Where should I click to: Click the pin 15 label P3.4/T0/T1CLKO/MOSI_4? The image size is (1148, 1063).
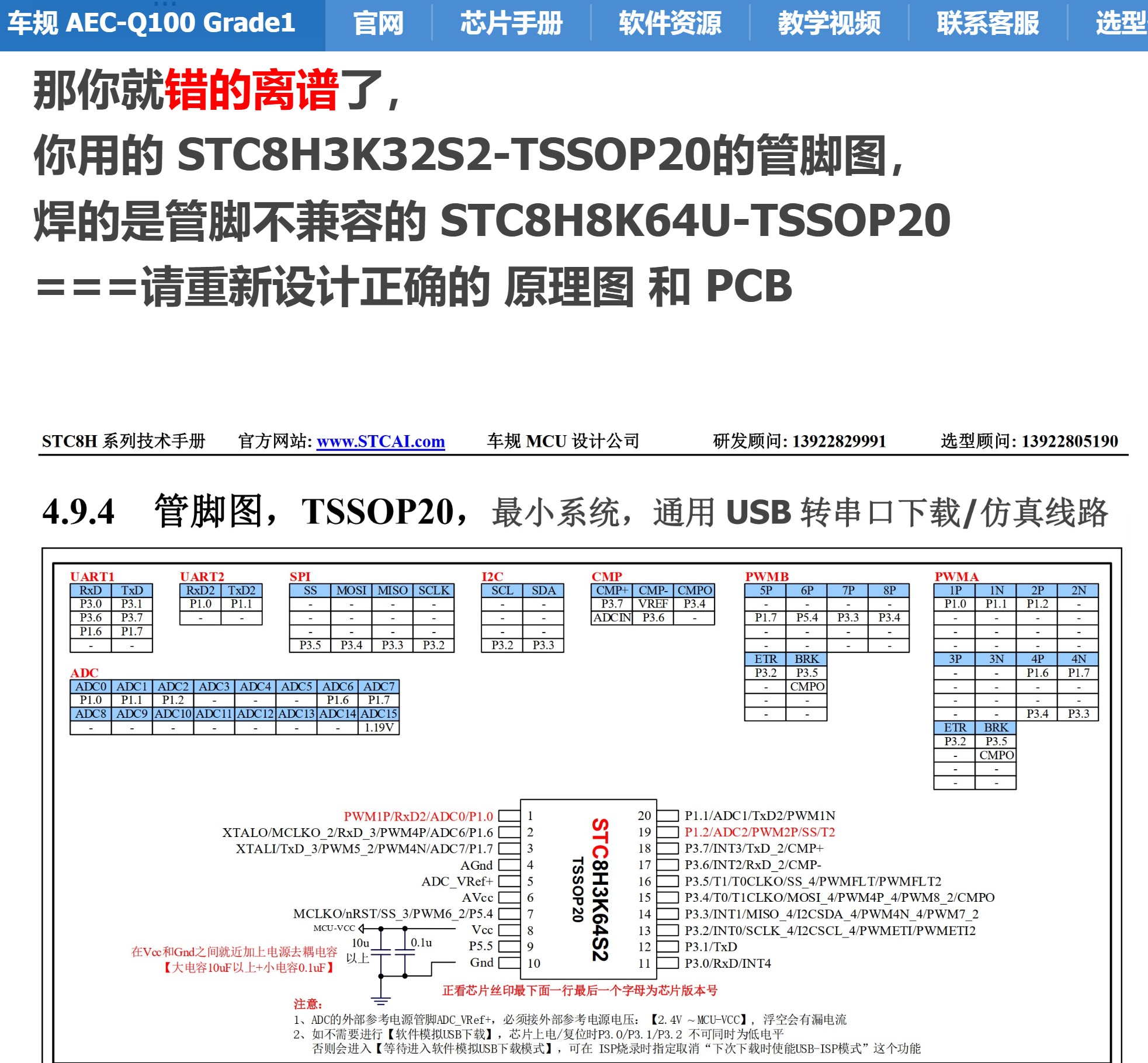tap(840, 898)
